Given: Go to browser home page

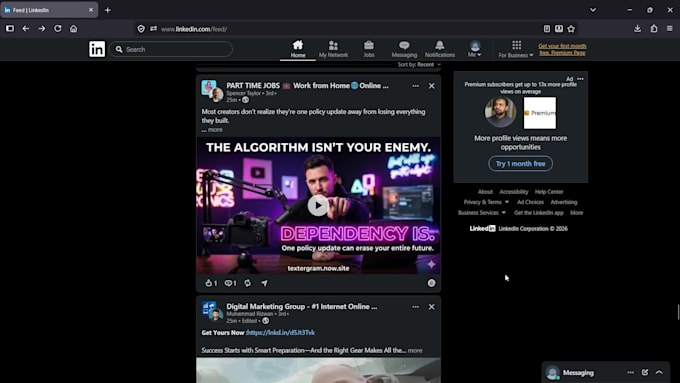Looking at the screenshot, I should point(74,29).
